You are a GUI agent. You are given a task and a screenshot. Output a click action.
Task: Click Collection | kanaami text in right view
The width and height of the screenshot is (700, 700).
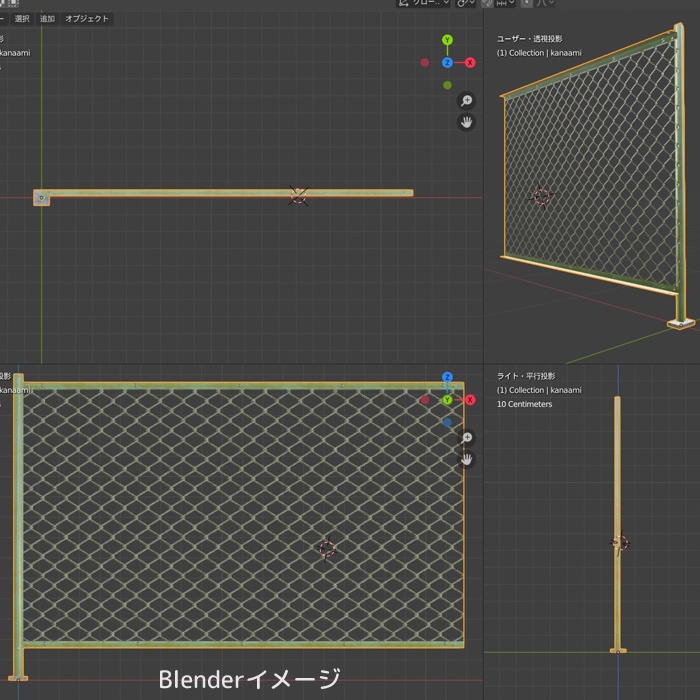click(545, 390)
